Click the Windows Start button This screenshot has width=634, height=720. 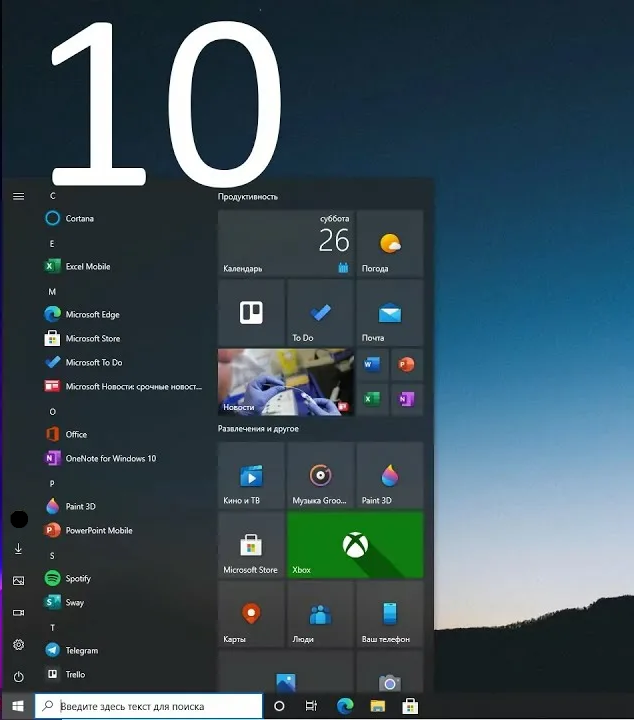click(18, 706)
